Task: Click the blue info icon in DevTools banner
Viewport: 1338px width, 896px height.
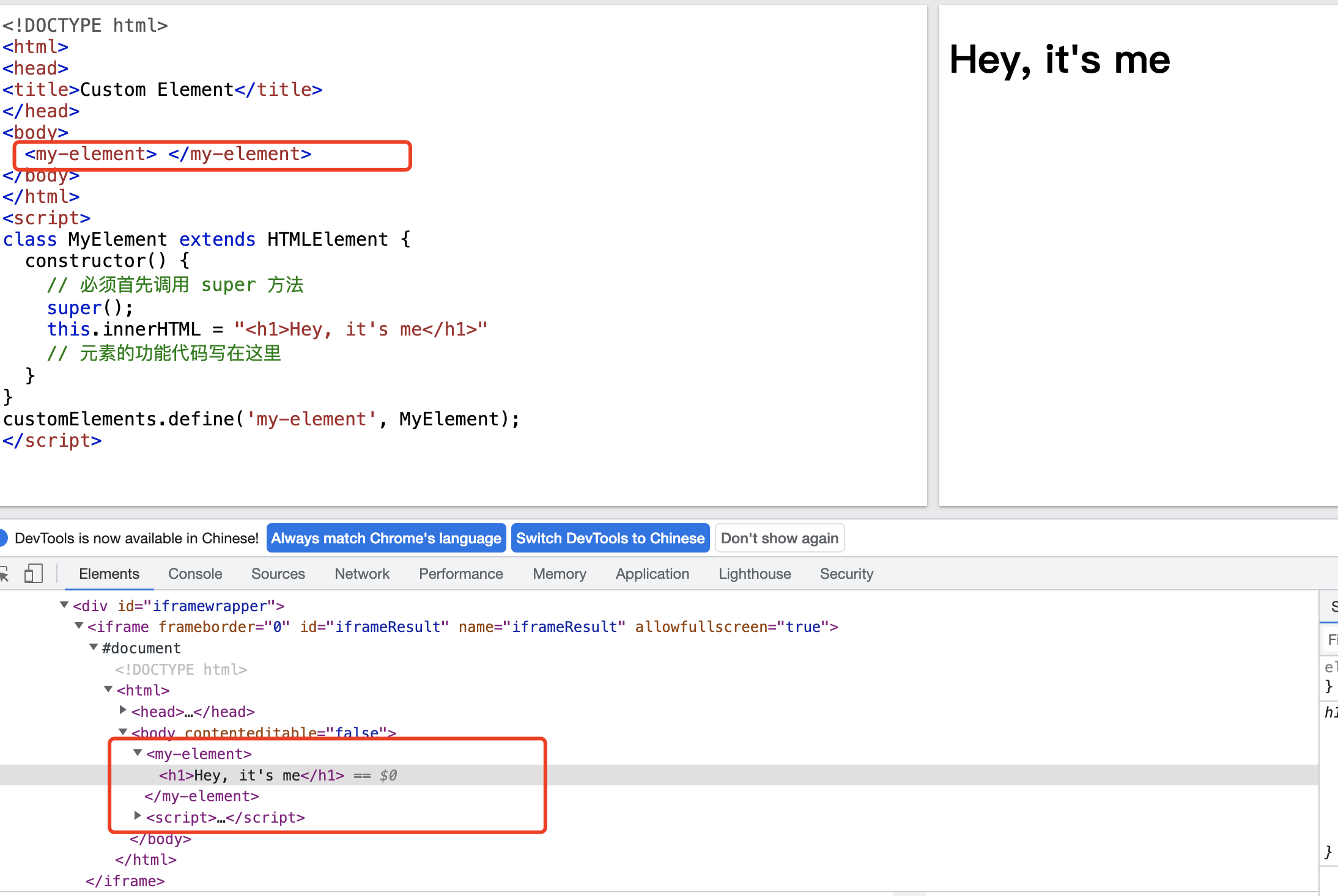Action: [3, 538]
